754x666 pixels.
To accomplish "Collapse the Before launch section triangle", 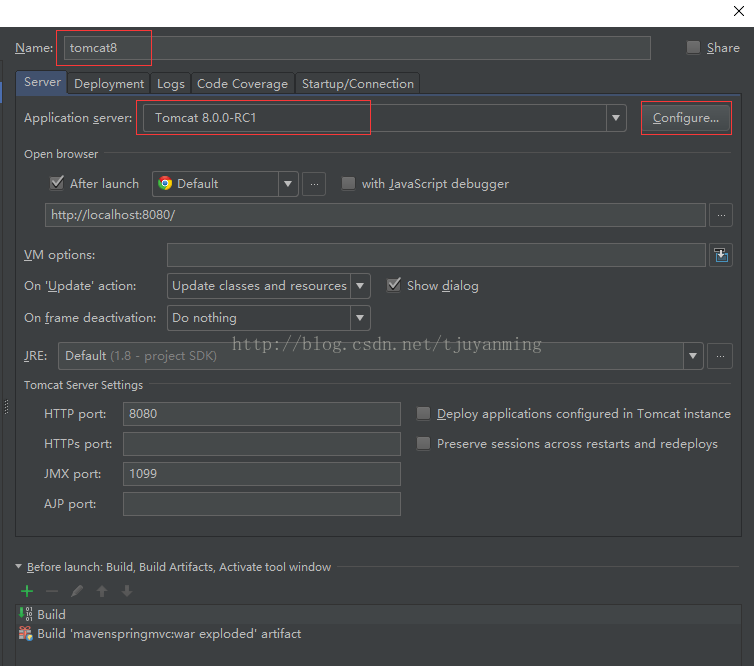I will pyautogui.click(x=18, y=566).
